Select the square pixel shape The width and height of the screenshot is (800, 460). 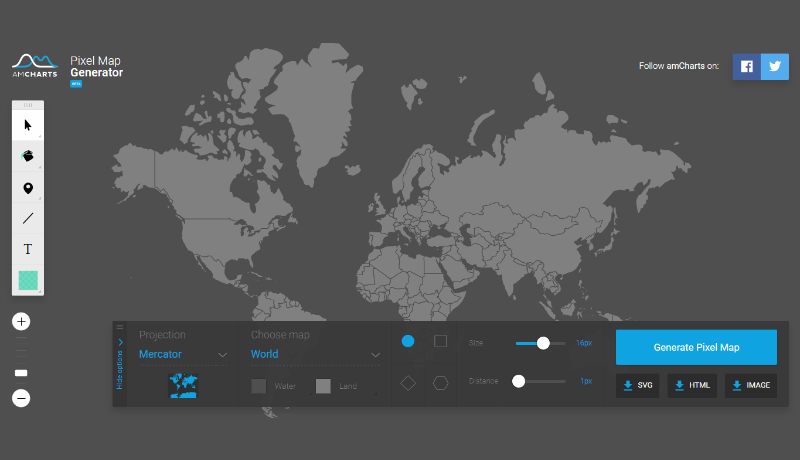click(440, 341)
